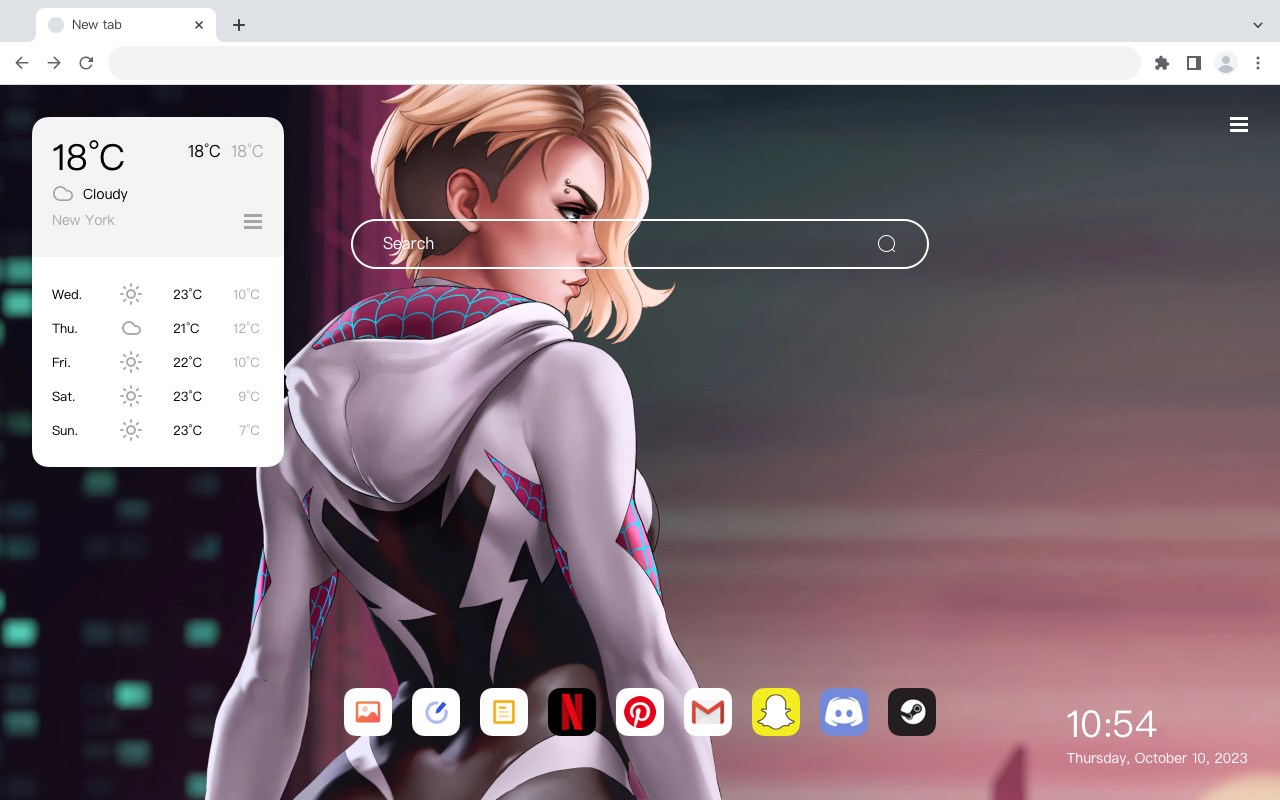Click the Thu. cloudy forecast icon

point(131,328)
